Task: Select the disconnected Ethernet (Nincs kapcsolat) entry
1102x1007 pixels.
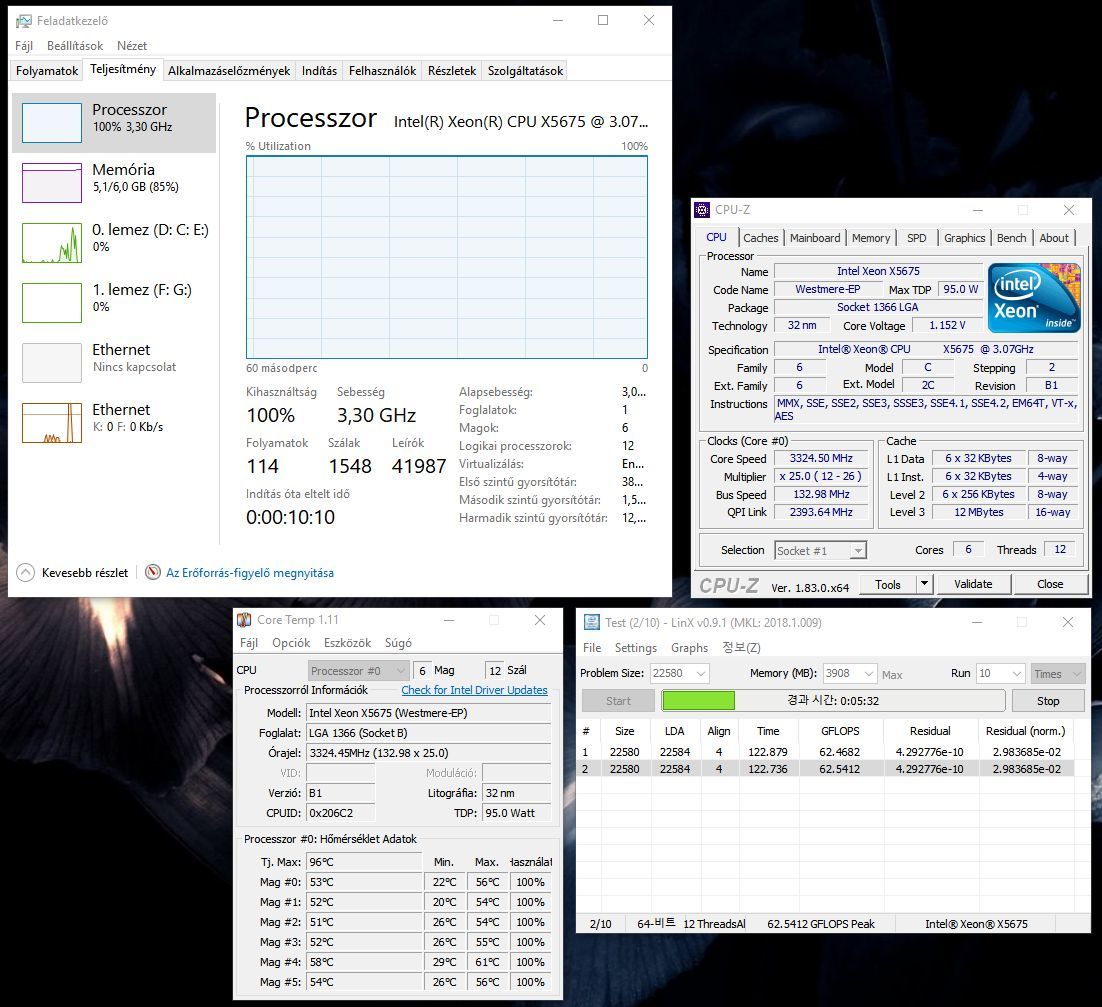Action: 114,363
